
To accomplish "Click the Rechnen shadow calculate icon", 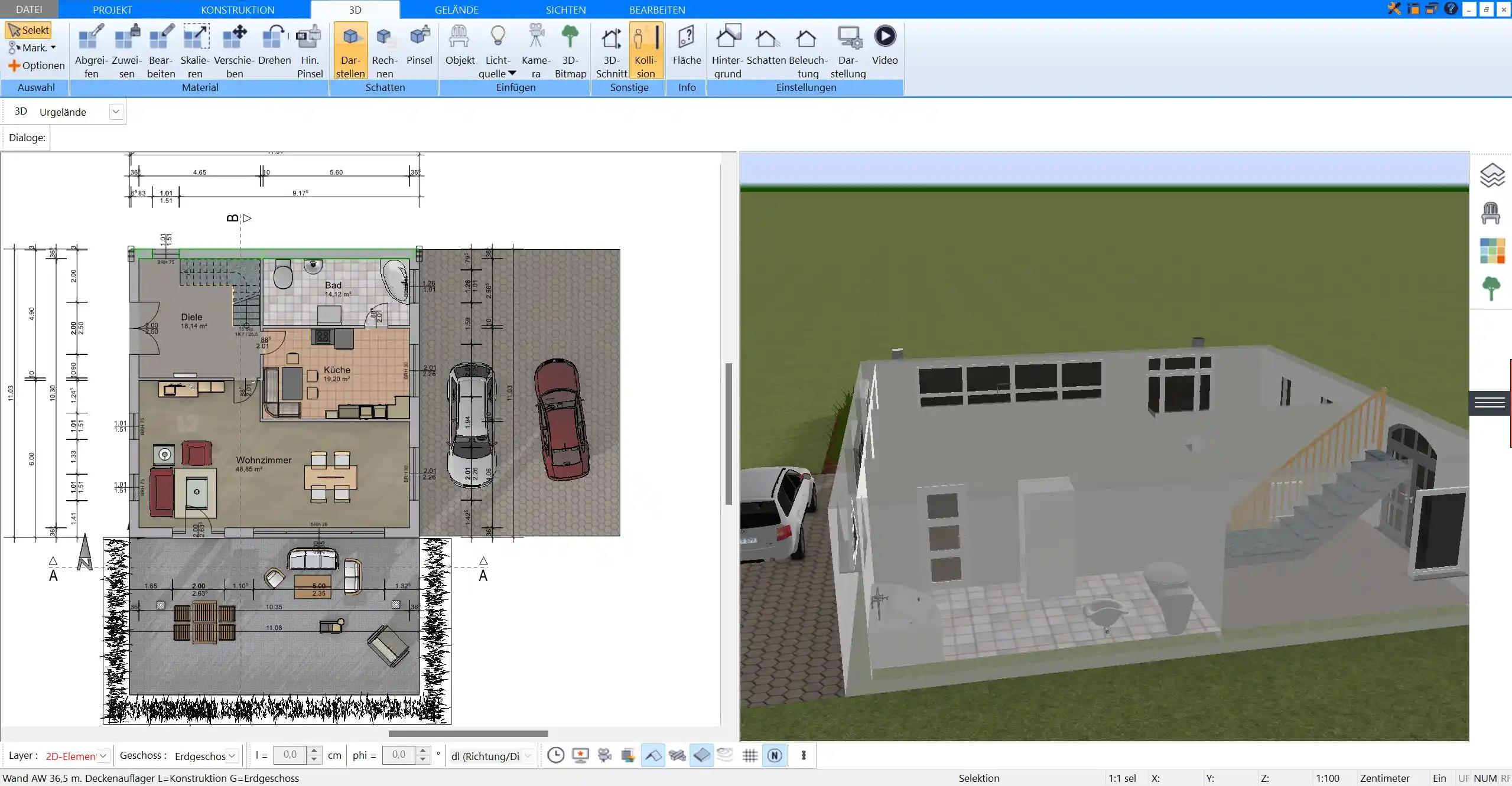I will tap(385, 51).
